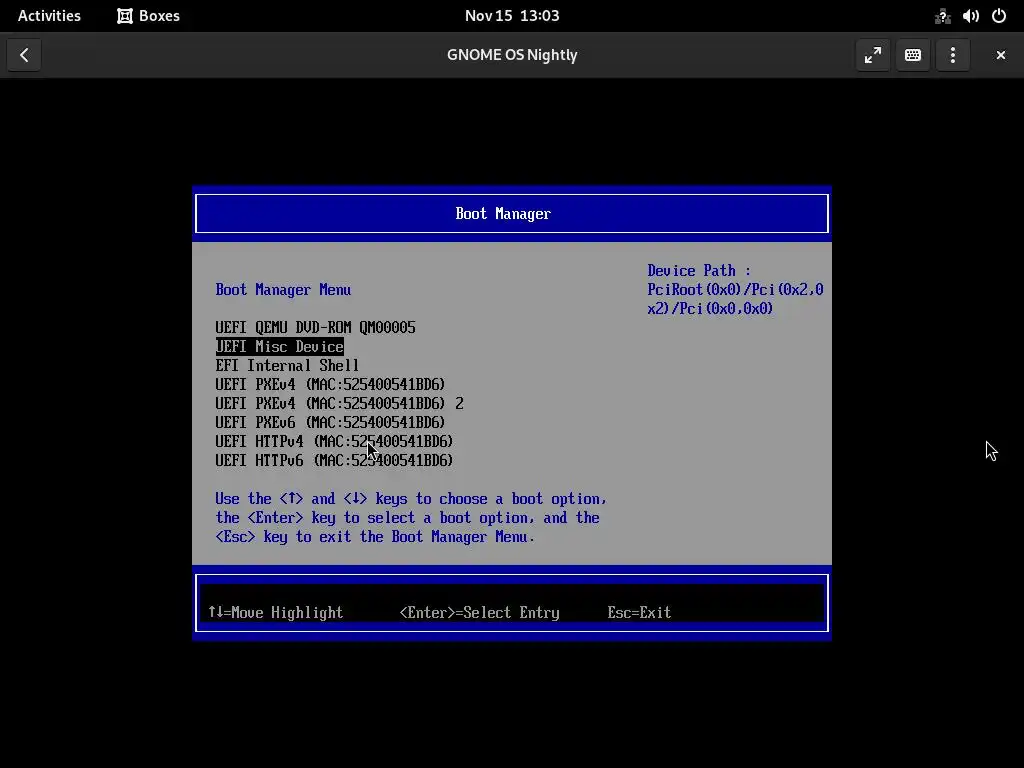Click the boot option instructions paragraph
This screenshot has width=1024, height=768.
pos(411,518)
